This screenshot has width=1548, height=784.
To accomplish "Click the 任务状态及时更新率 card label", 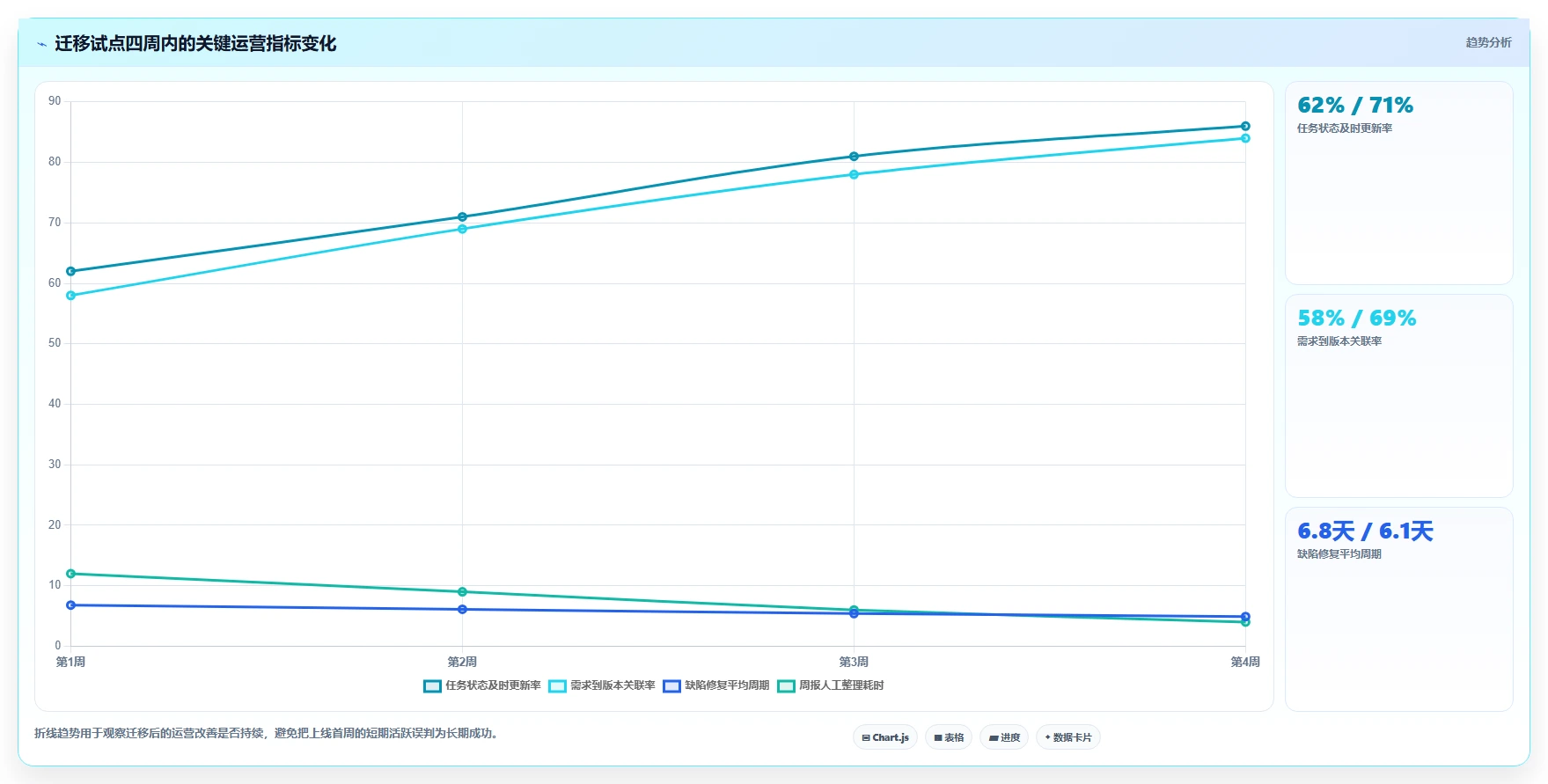I will (1345, 128).
